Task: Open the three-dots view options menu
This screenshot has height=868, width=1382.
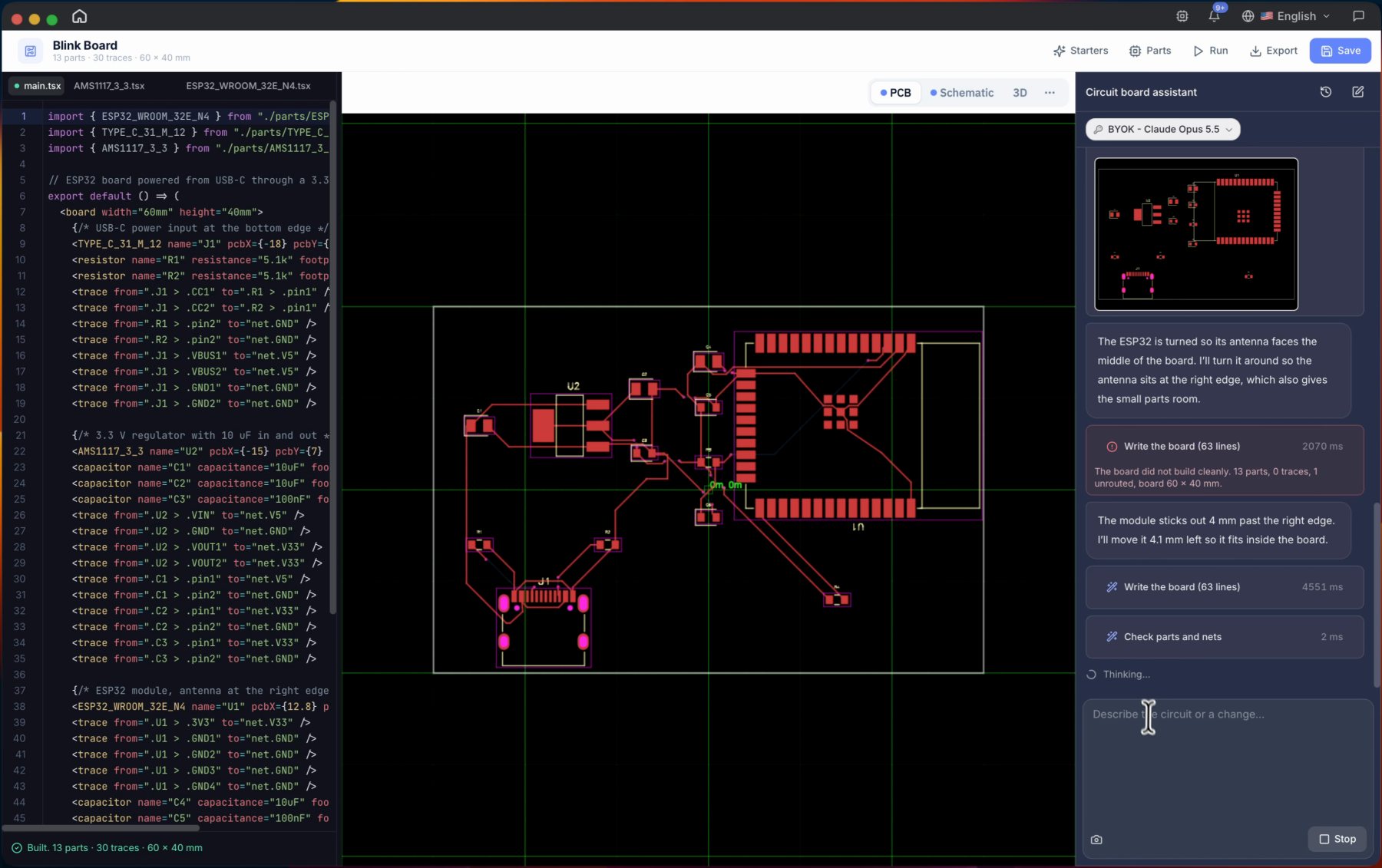Action: click(x=1050, y=93)
